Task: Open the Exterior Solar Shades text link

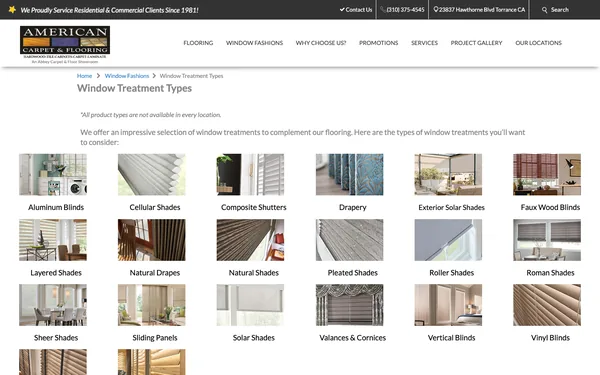Action: (452, 207)
